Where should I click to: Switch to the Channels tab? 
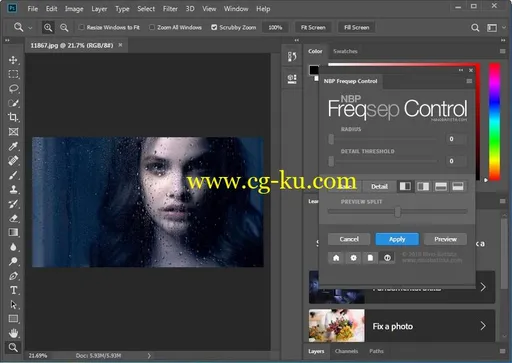point(346,351)
